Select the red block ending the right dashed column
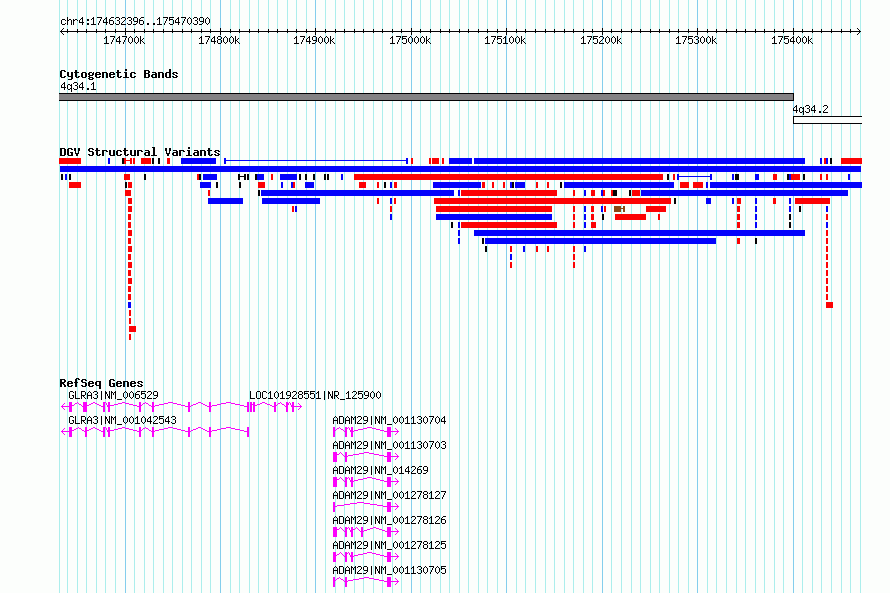The image size is (890, 593). click(x=829, y=305)
